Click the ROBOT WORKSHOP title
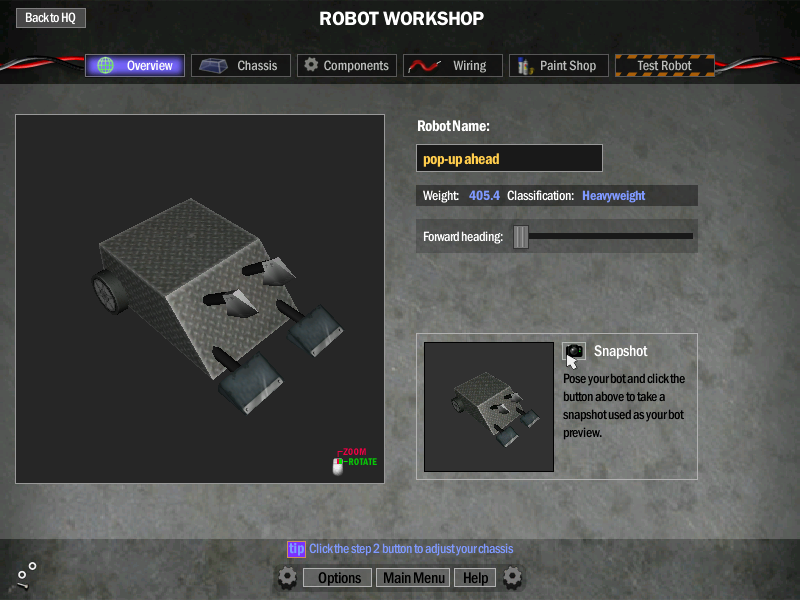The image size is (800, 600). tap(402, 19)
